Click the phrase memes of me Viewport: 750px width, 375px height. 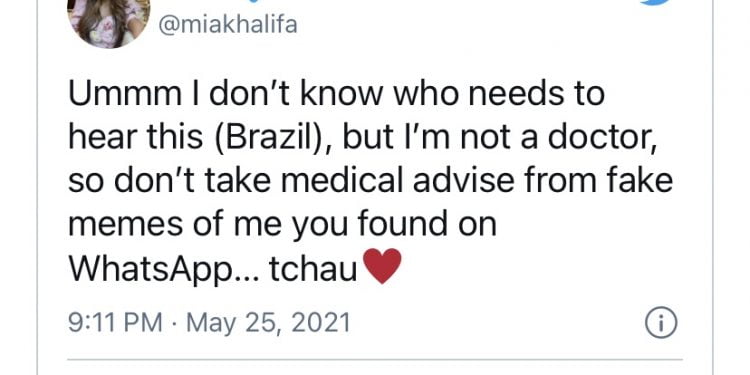pyautogui.click(x=176, y=225)
